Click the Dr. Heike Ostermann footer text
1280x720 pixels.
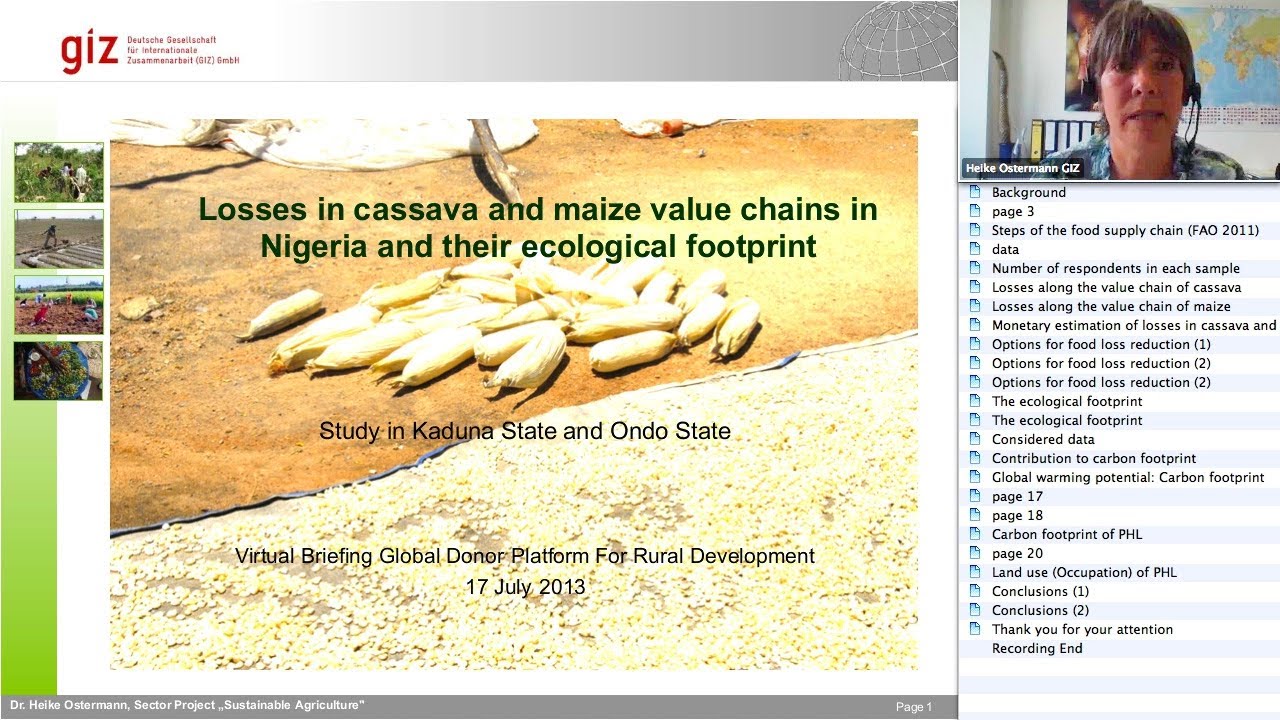pyautogui.click(x=187, y=706)
